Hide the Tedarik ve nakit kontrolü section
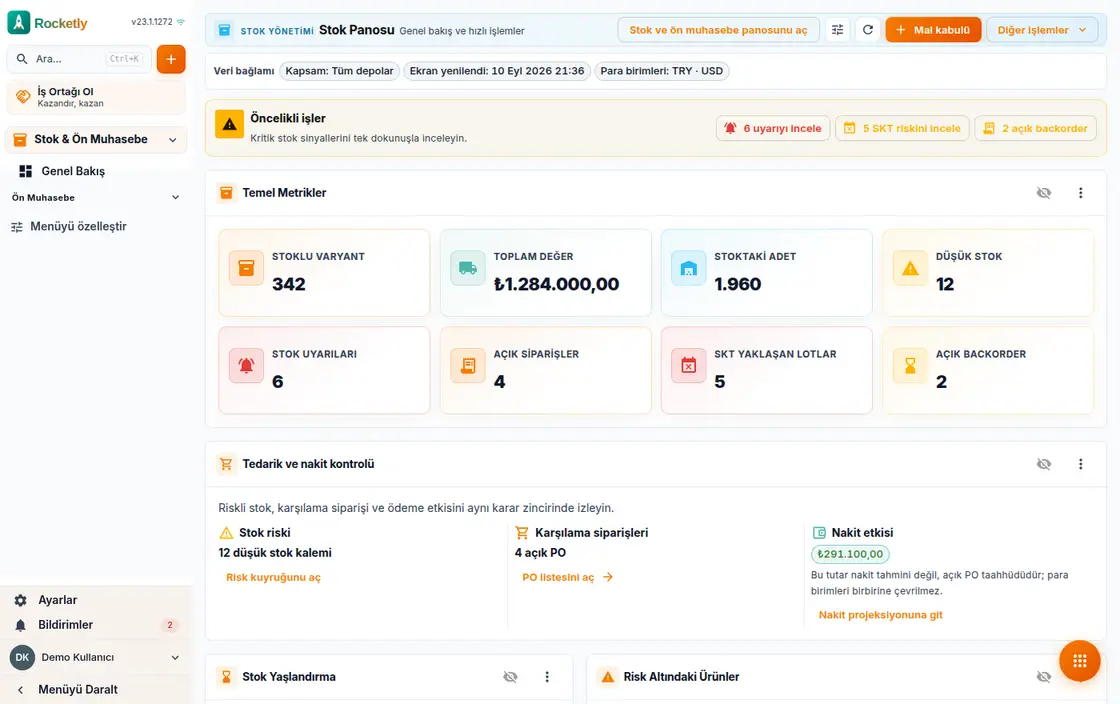Screen dimensions: 1120x704 pyautogui.click(x=1044, y=464)
